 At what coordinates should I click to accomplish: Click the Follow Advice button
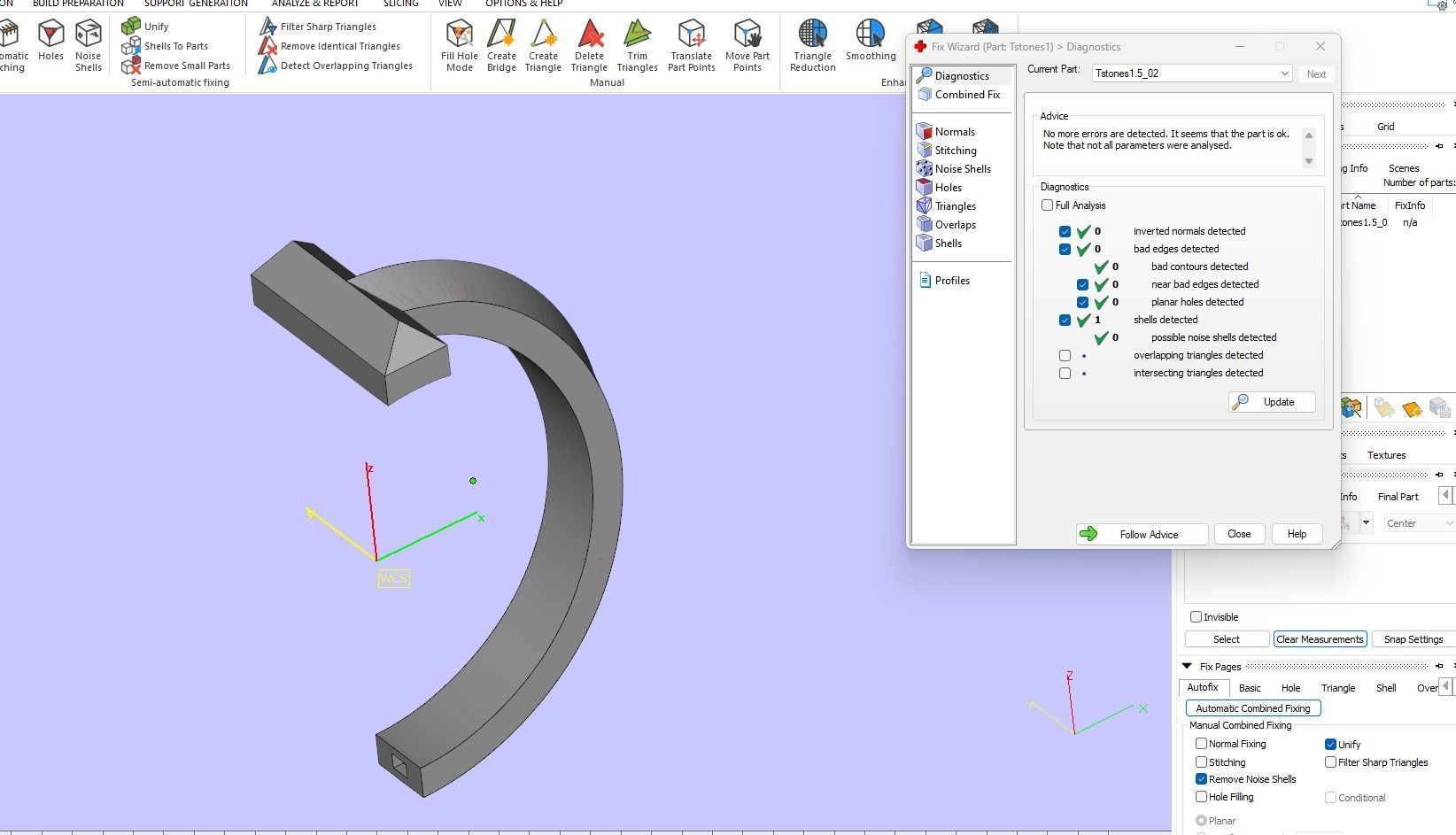(x=1142, y=534)
